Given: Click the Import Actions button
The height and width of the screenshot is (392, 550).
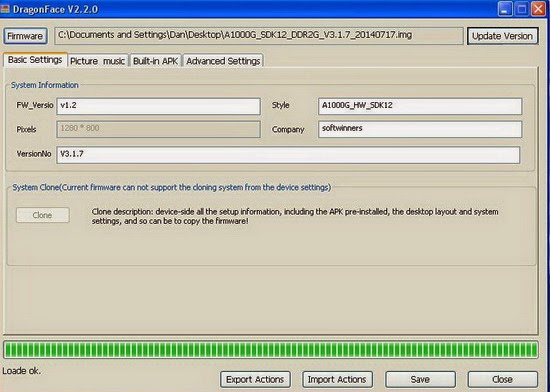Looking at the screenshot, I should point(337,379).
